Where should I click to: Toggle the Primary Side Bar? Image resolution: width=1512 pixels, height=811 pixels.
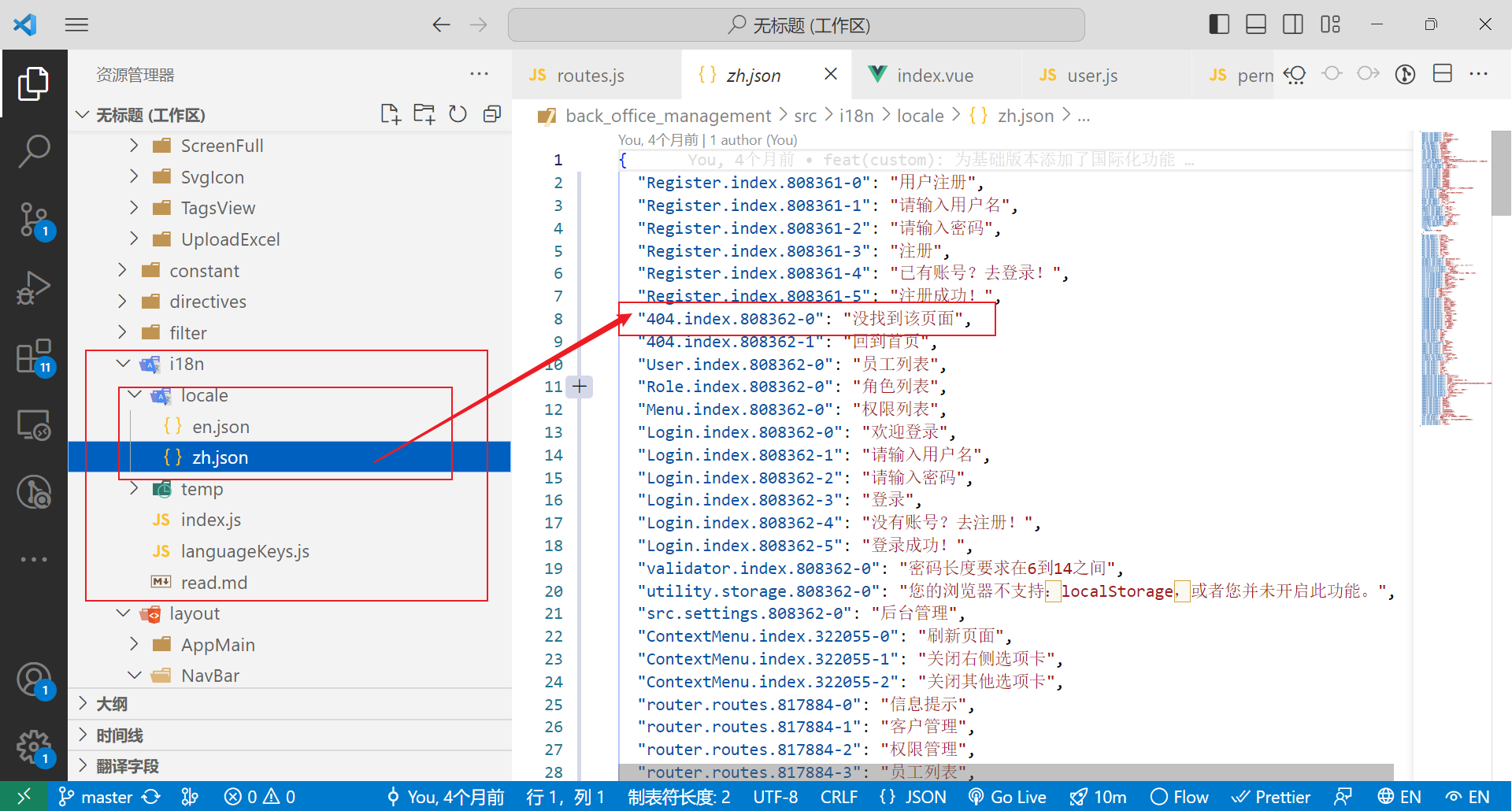coord(1218,24)
